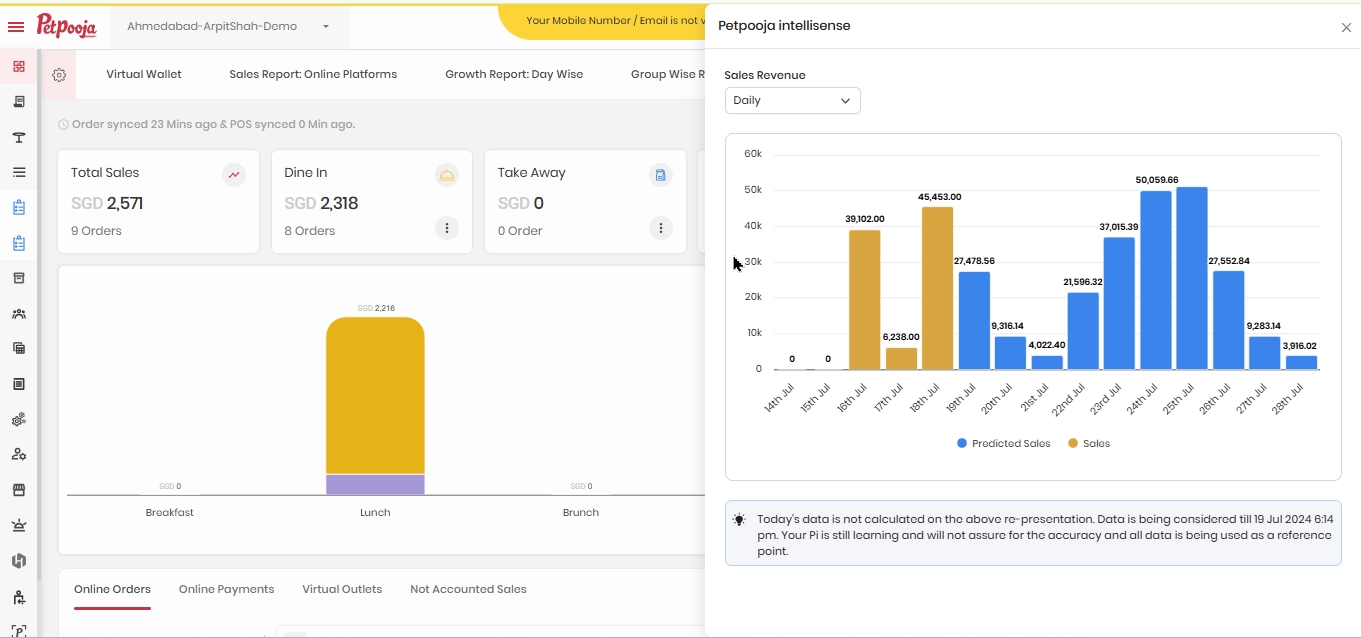Open the table icon in left sidebar

point(18,137)
